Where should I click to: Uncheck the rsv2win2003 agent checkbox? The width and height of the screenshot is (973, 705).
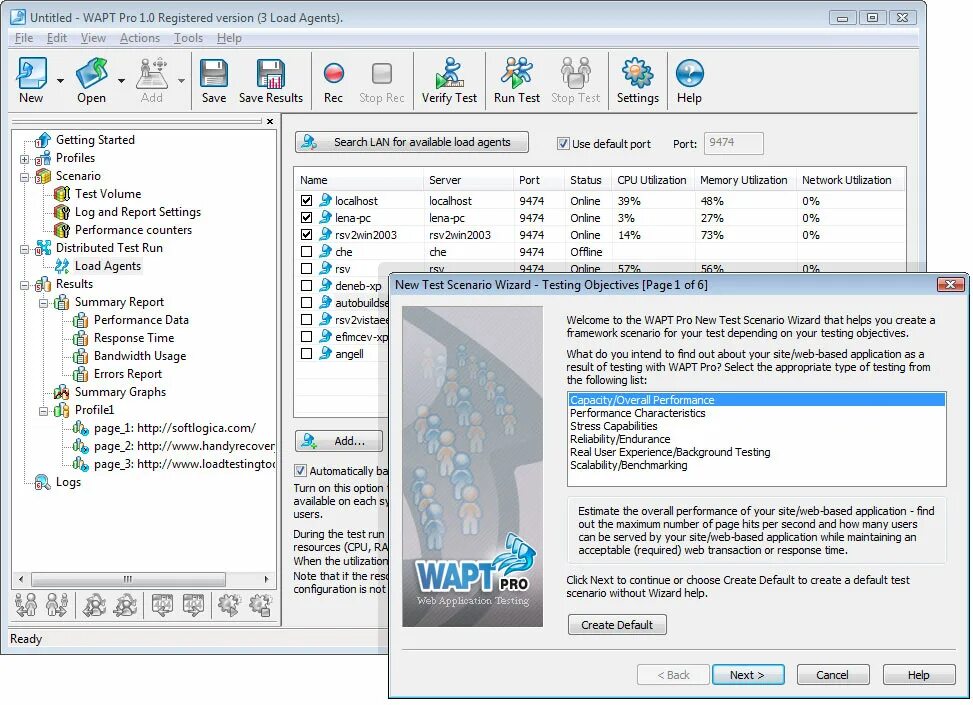(x=306, y=235)
